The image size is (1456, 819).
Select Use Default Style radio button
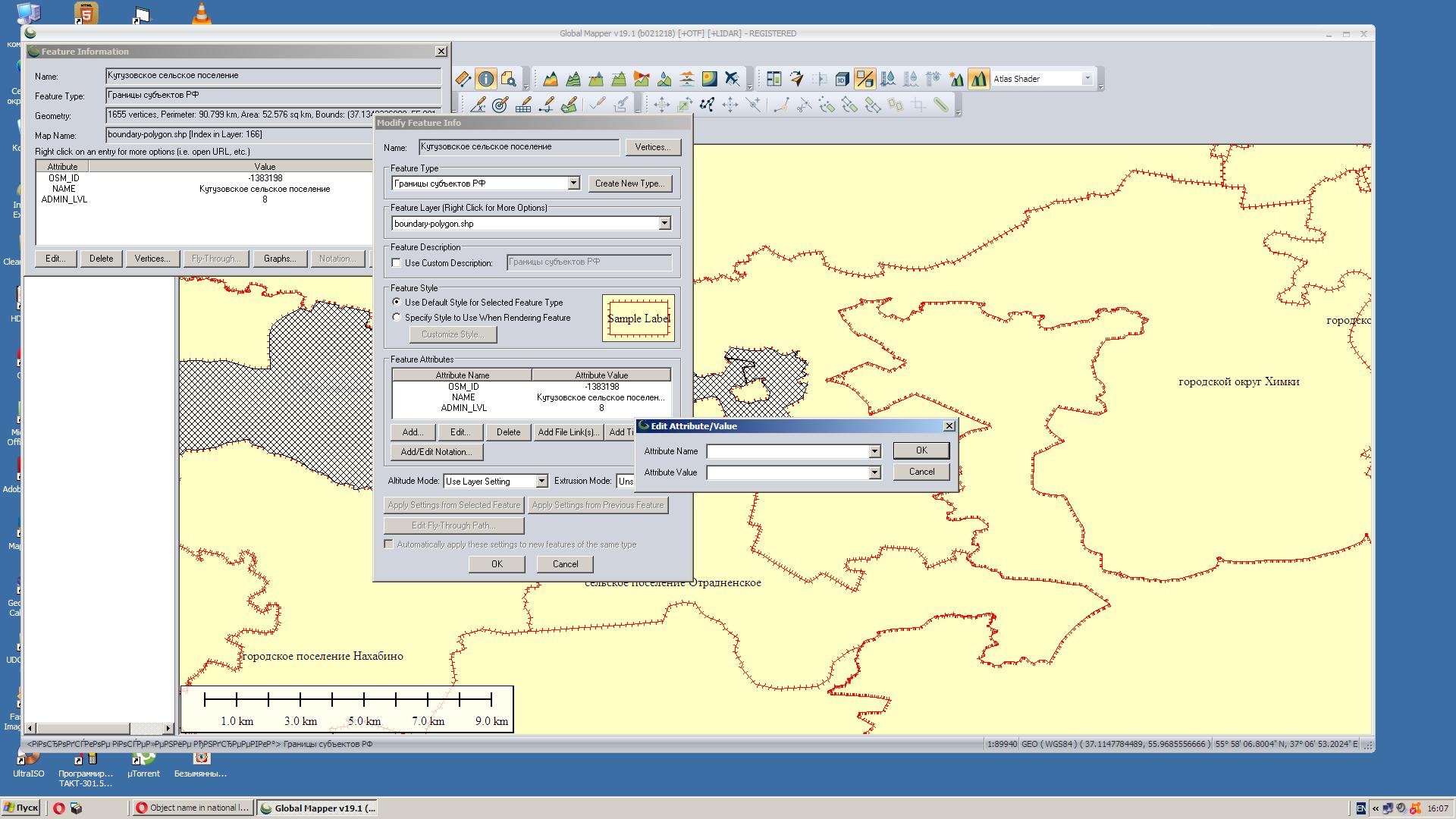(x=396, y=303)
